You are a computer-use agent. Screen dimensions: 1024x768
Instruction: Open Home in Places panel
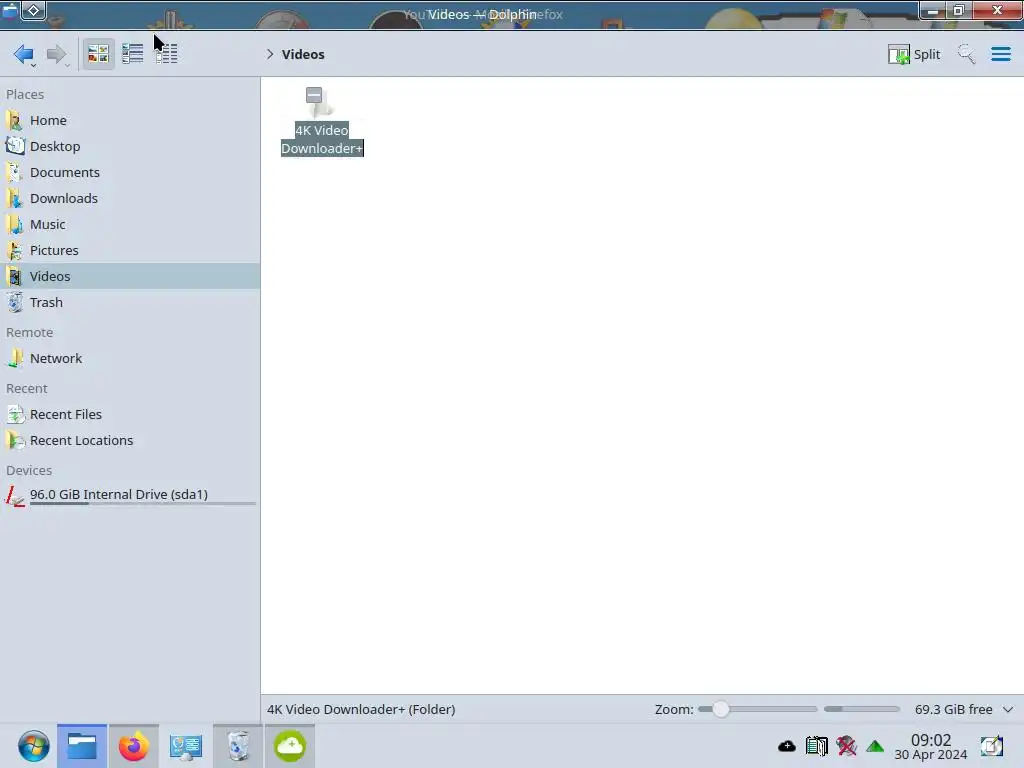(130, 120)
